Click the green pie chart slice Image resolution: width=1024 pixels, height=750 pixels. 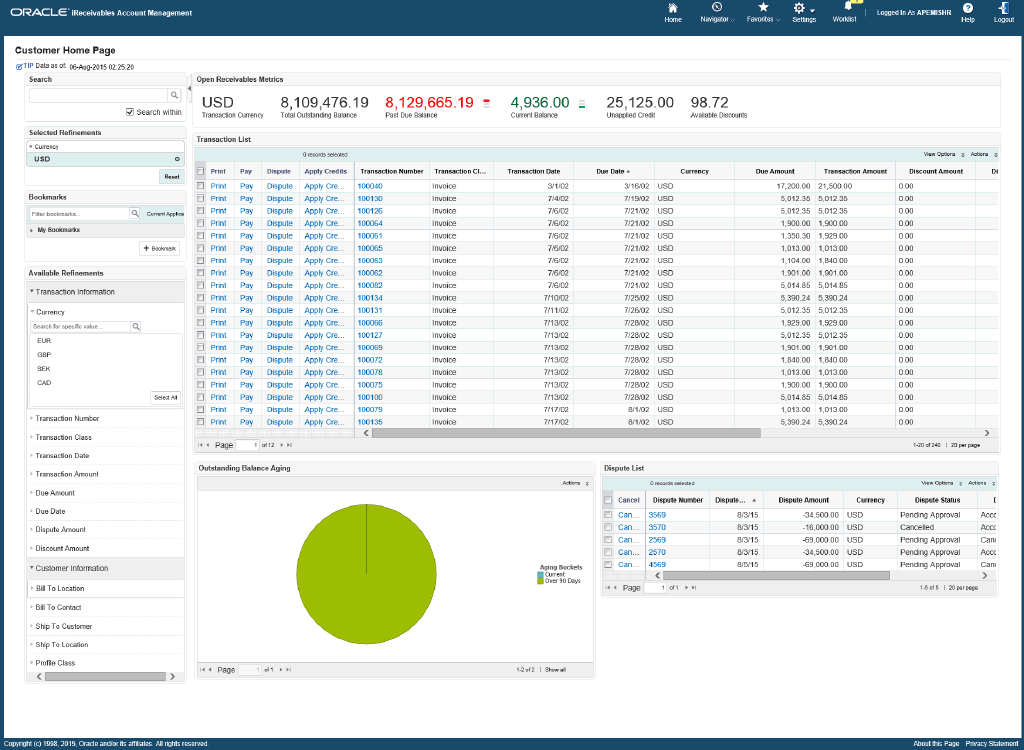pos(366,574)
